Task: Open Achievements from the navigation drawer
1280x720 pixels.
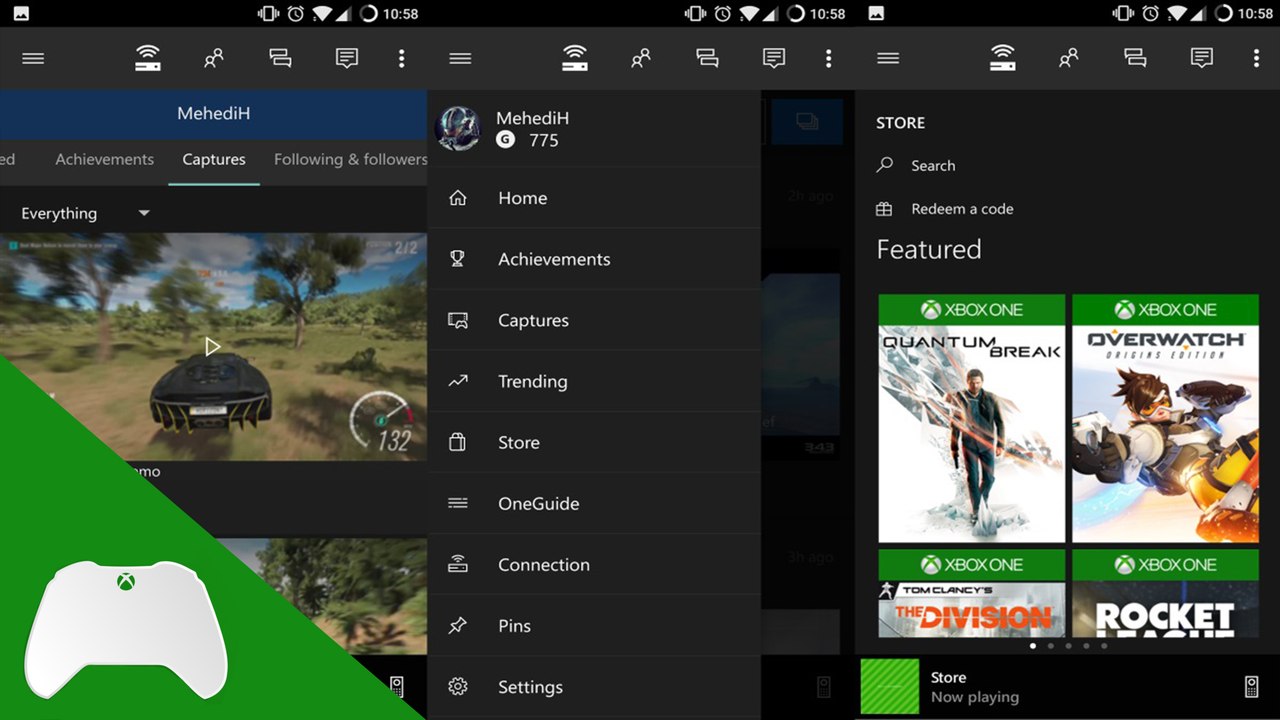Action: 594,259
